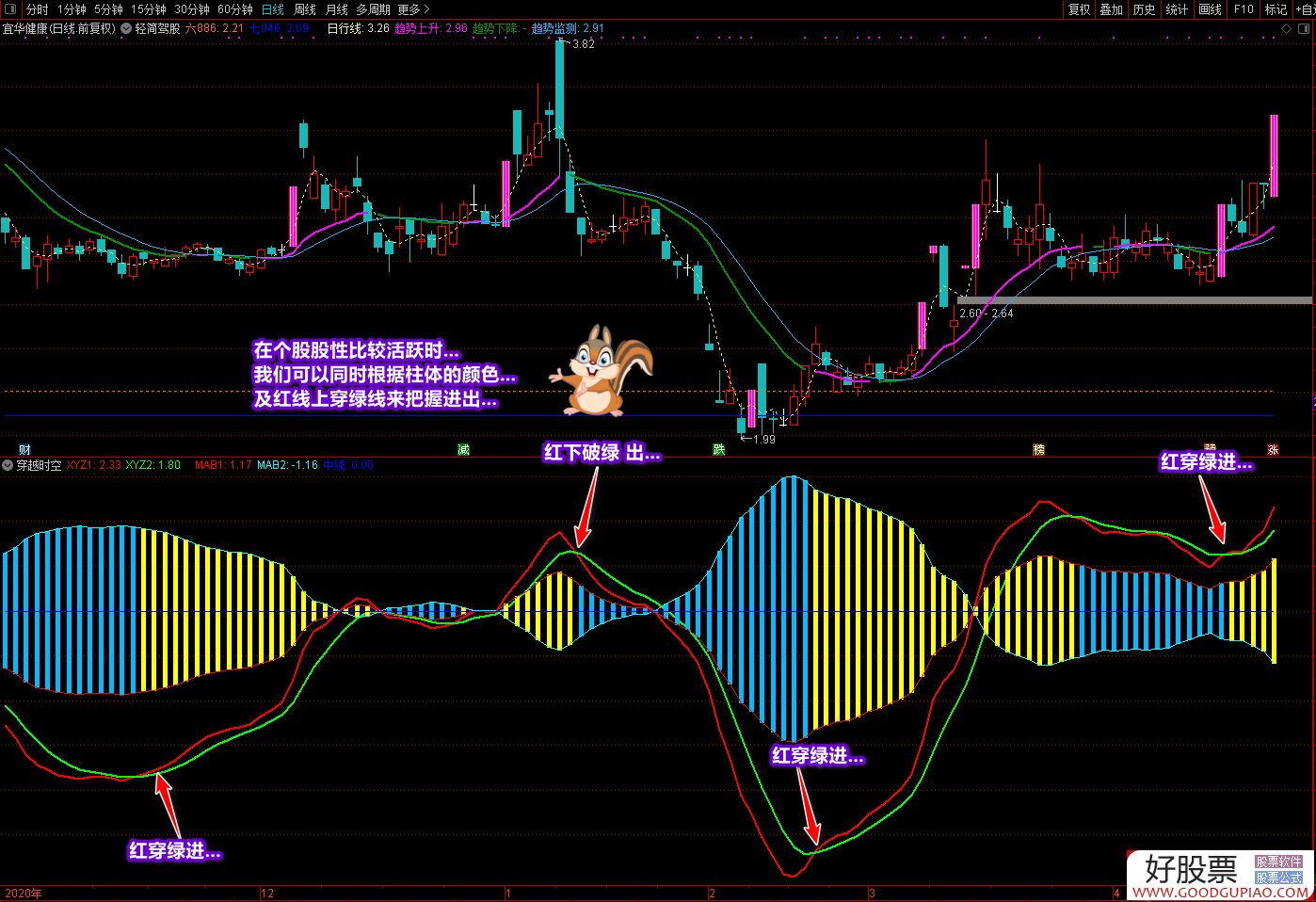
Task: Open the 统计 statistics button
Action: 1178,9
